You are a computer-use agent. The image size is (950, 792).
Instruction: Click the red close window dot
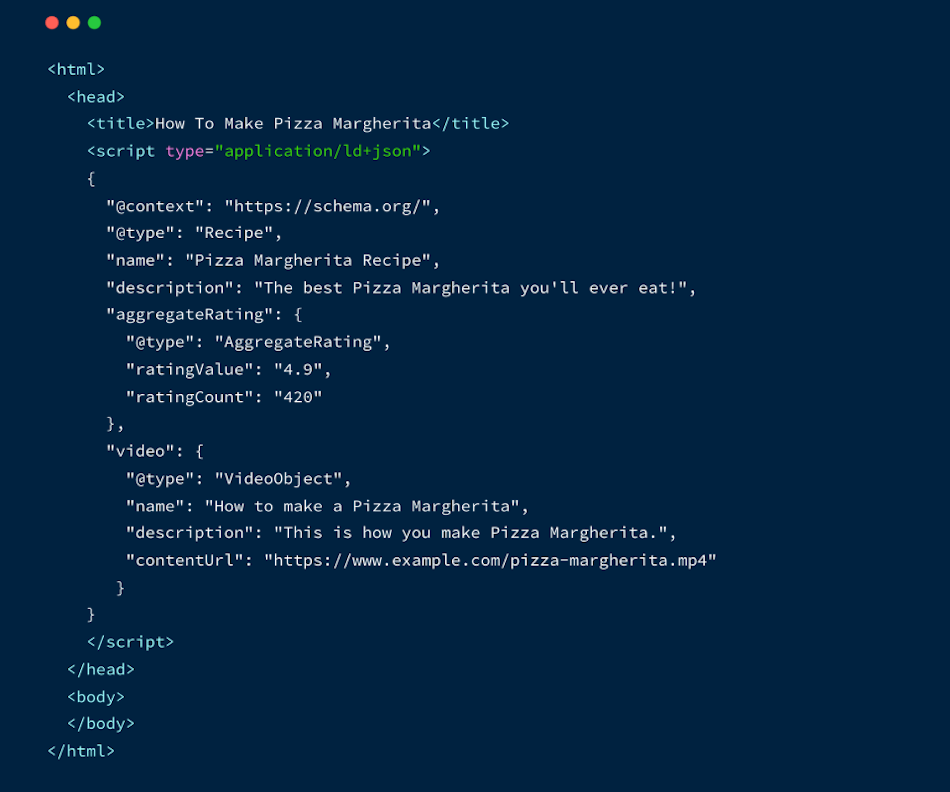(x=52, y=23)
